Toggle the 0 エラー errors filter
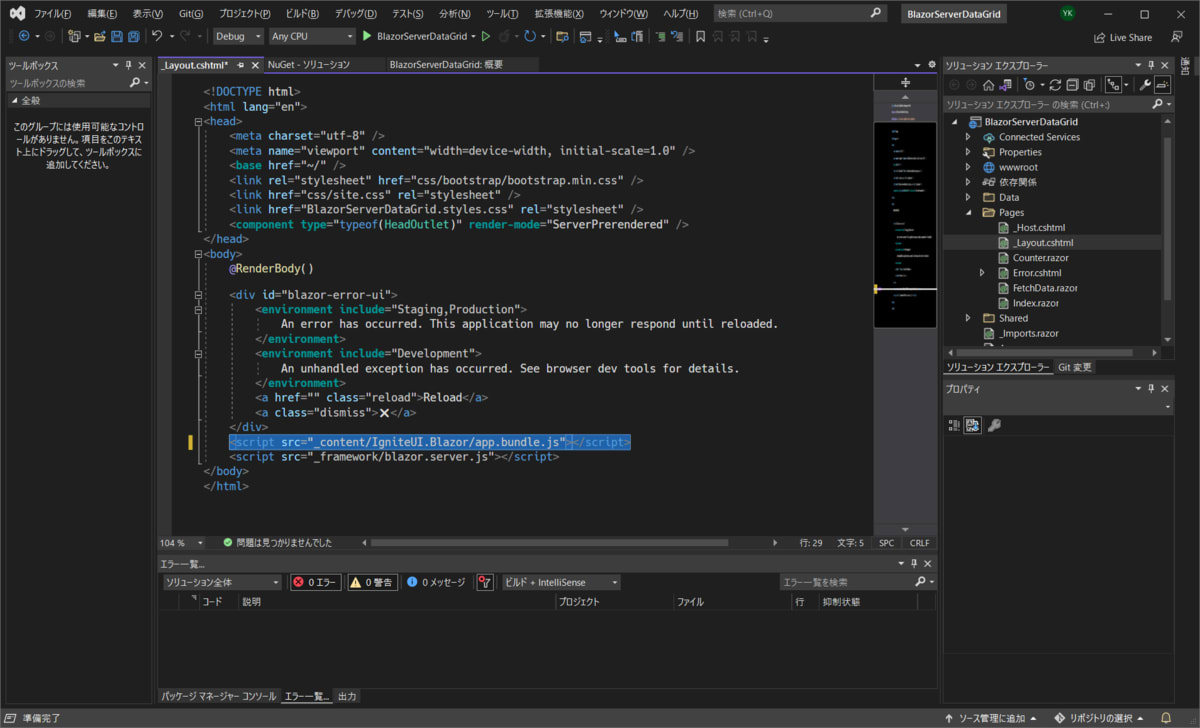The height and width of the screenshot is (728, 1200). click(316, 582)
